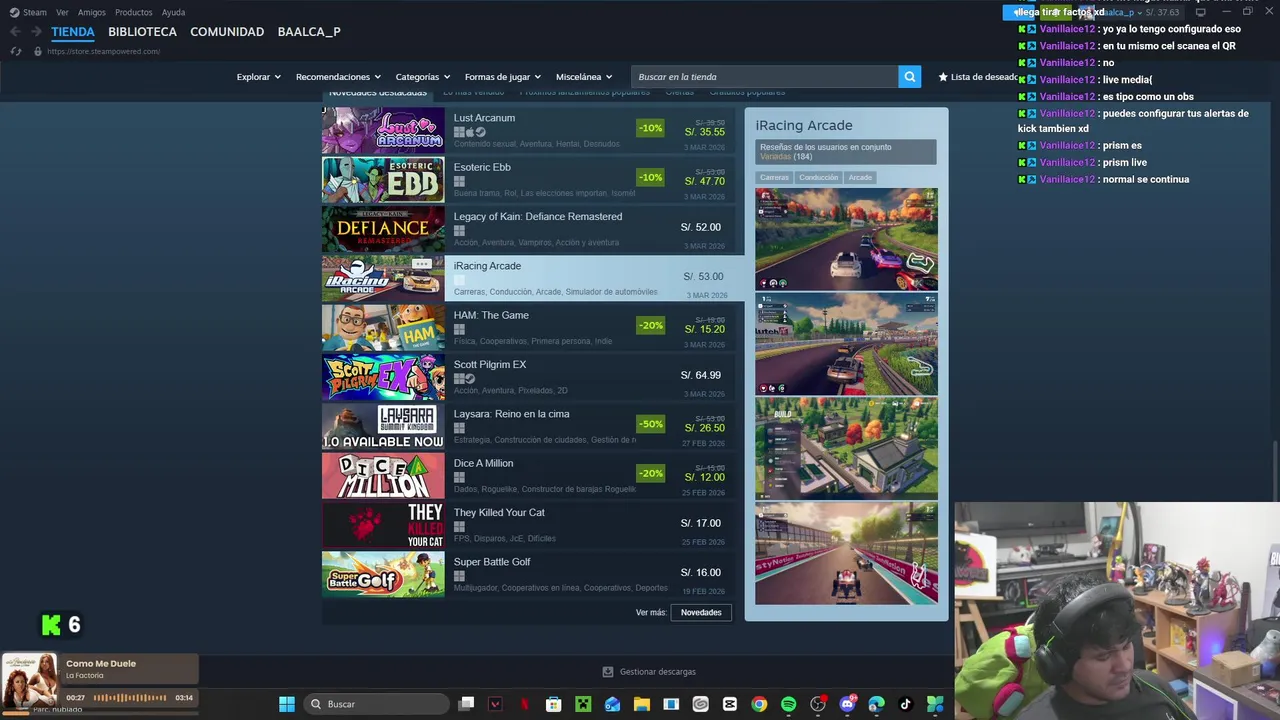This screenshot has width=1280, height=720.
Task: Open the BAALCA_P profile tab
Action: pyautogui.click(x=309, y=32)
